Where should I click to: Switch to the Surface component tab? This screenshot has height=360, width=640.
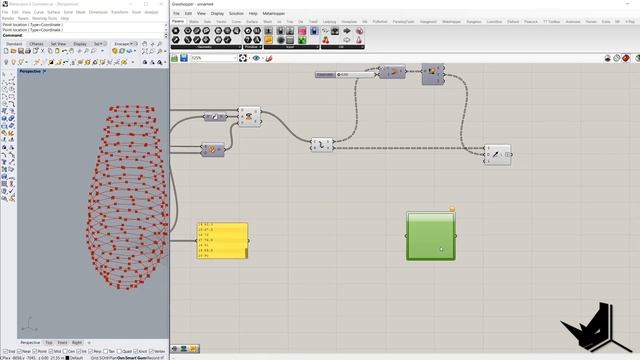pos(252,22)
